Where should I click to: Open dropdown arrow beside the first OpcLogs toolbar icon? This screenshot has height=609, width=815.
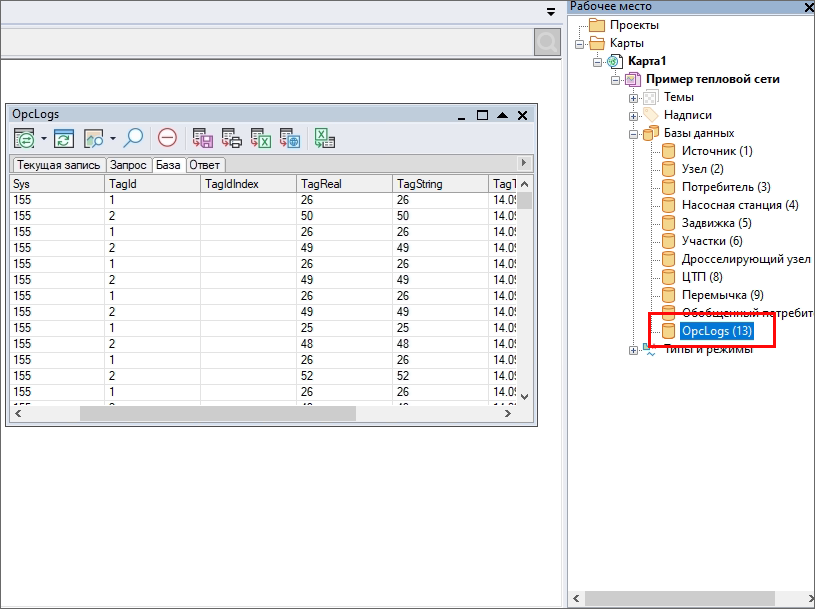pyautogui.click(x=43, y=139)
